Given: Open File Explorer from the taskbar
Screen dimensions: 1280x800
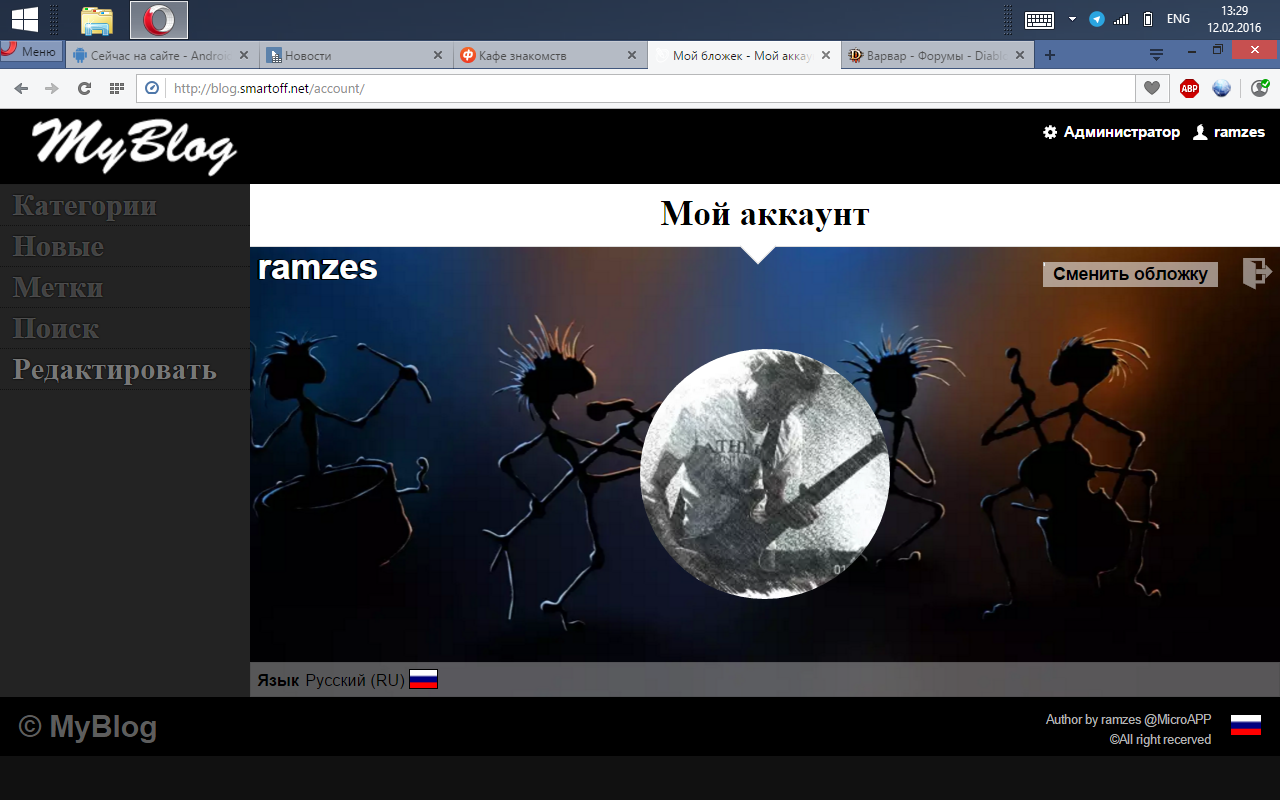Looking at the screenshot, I should point(97,20).
